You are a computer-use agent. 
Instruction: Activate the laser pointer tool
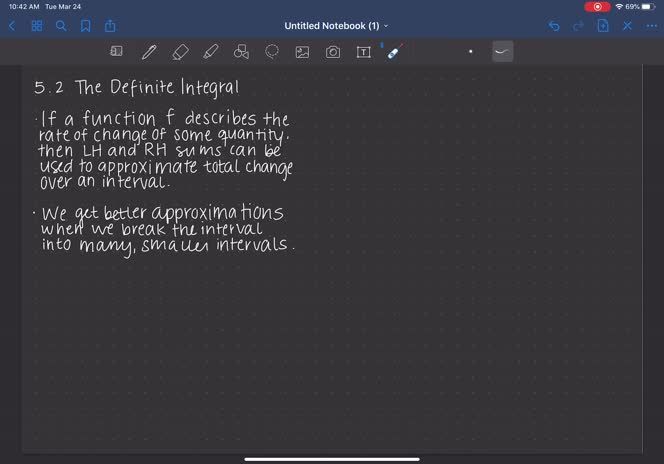coord(394,52)
